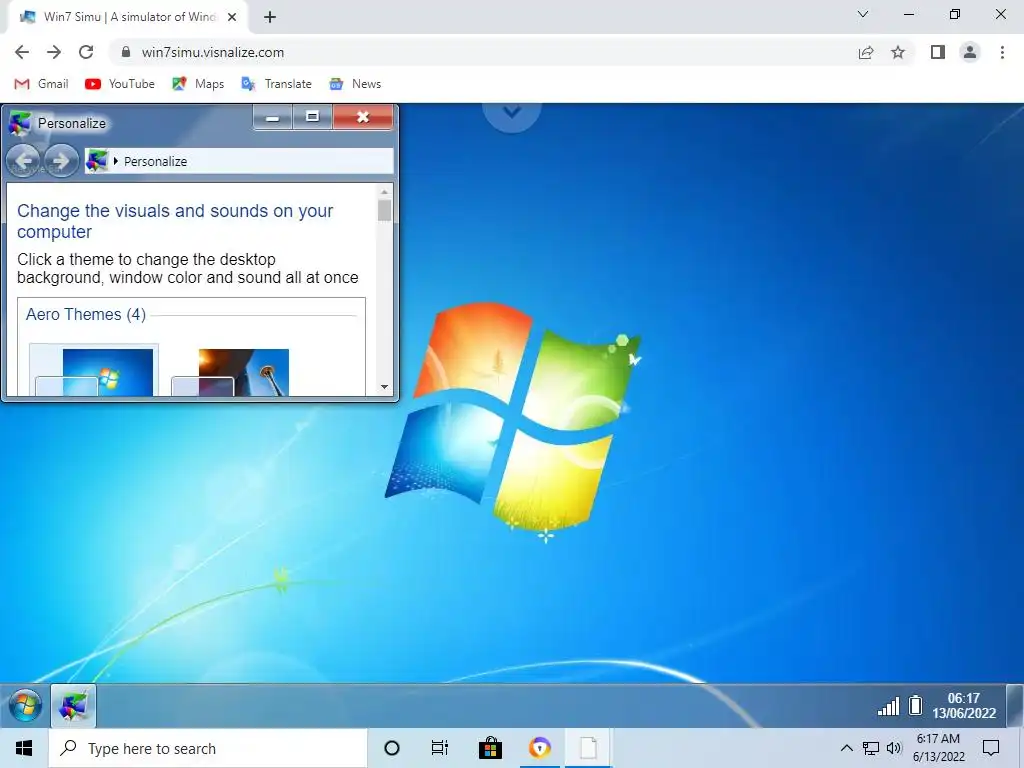
Task: Expand the drop-down chevron at top of simulator
Action: click(x=512, y=113)
